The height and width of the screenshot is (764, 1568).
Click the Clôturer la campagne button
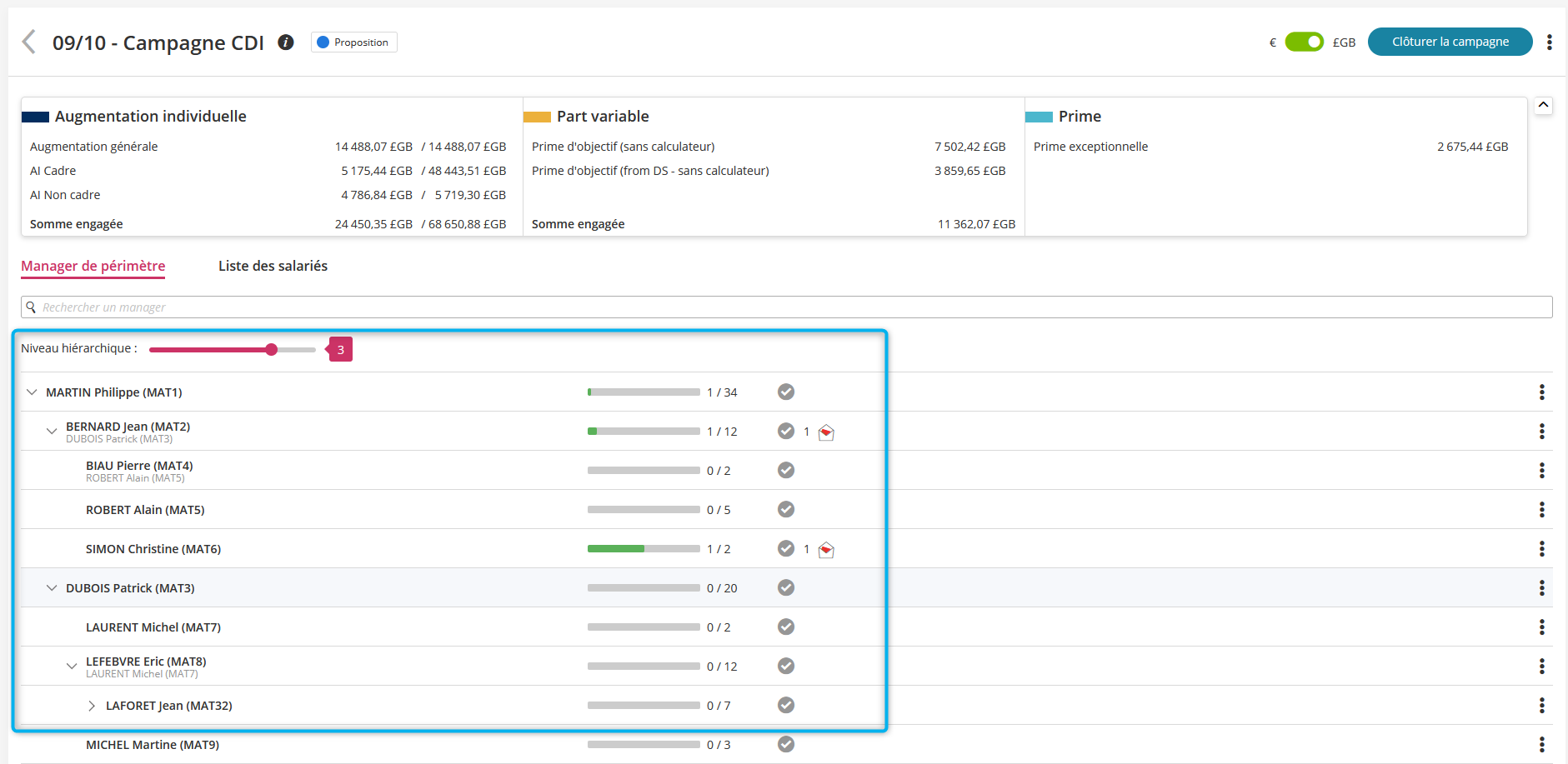1450,42
